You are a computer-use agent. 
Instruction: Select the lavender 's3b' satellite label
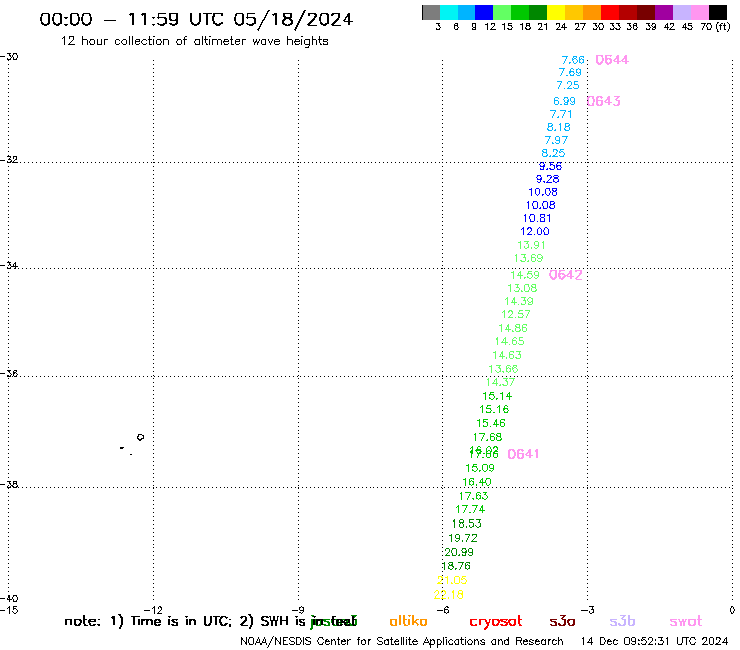(622, 621)
